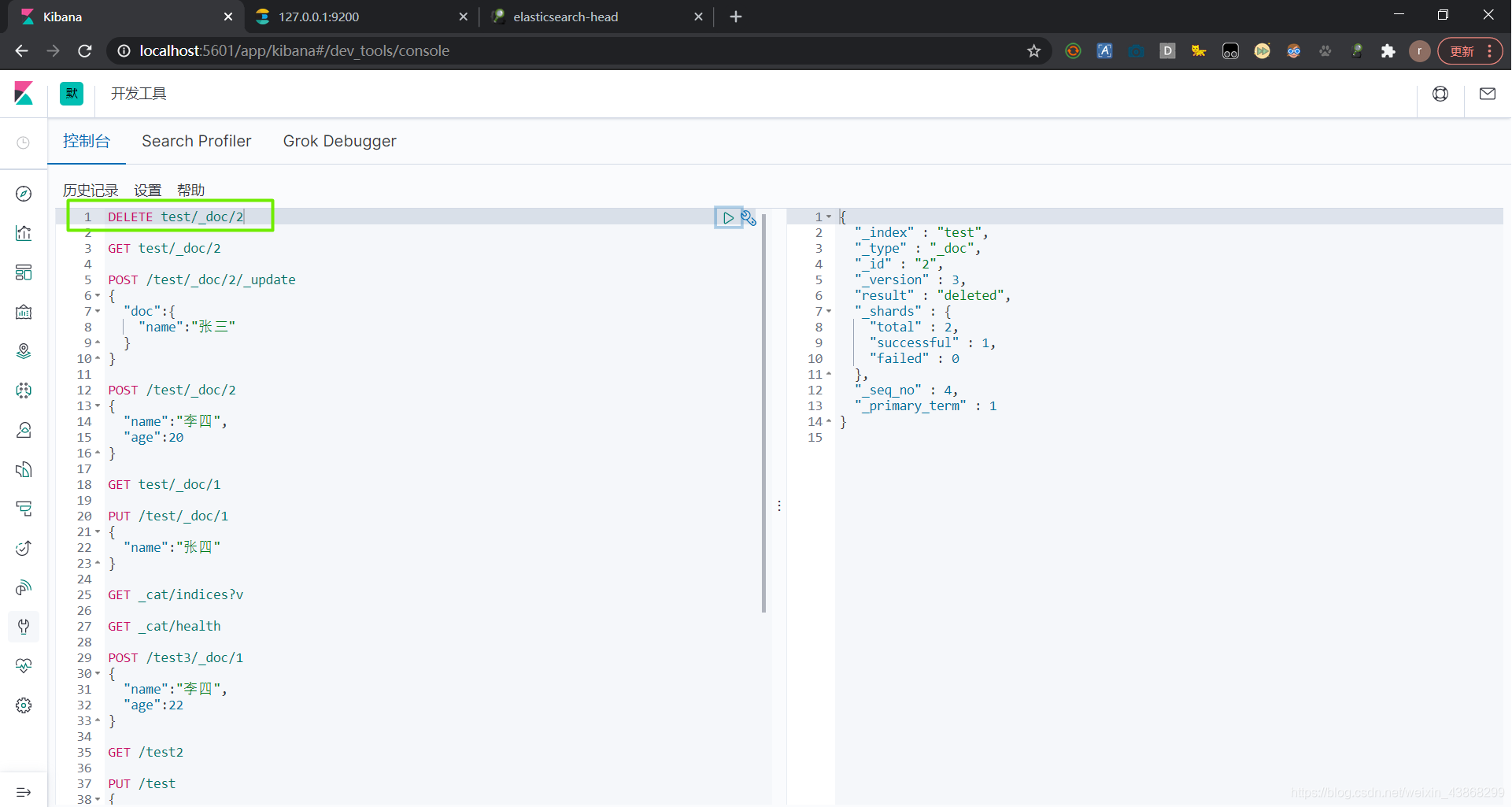The height and width of the screenshot is (807, 1512).
Task: Collapse the "doc" block at line 7
Action: [98, 312]
